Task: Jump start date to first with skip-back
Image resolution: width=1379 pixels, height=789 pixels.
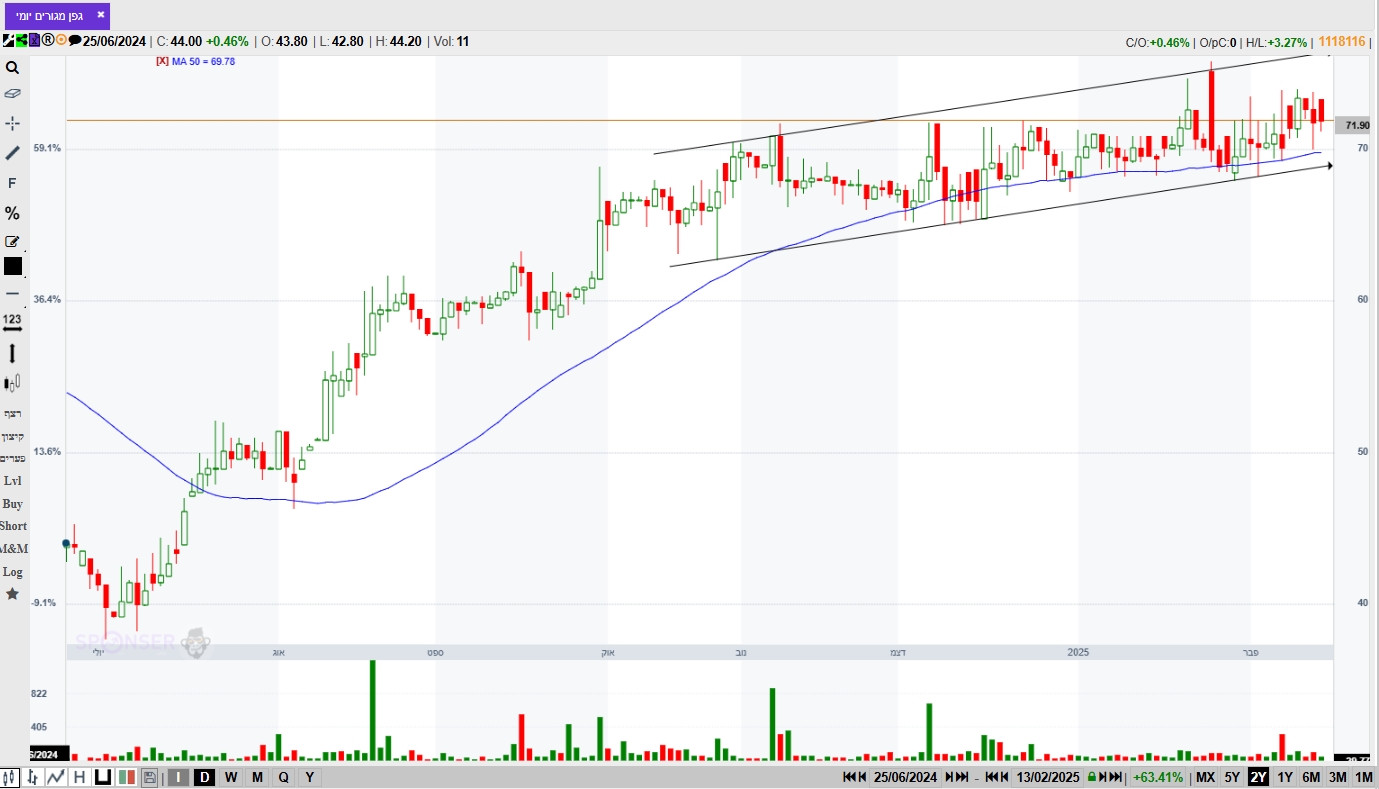Action: tap(849, 777)
